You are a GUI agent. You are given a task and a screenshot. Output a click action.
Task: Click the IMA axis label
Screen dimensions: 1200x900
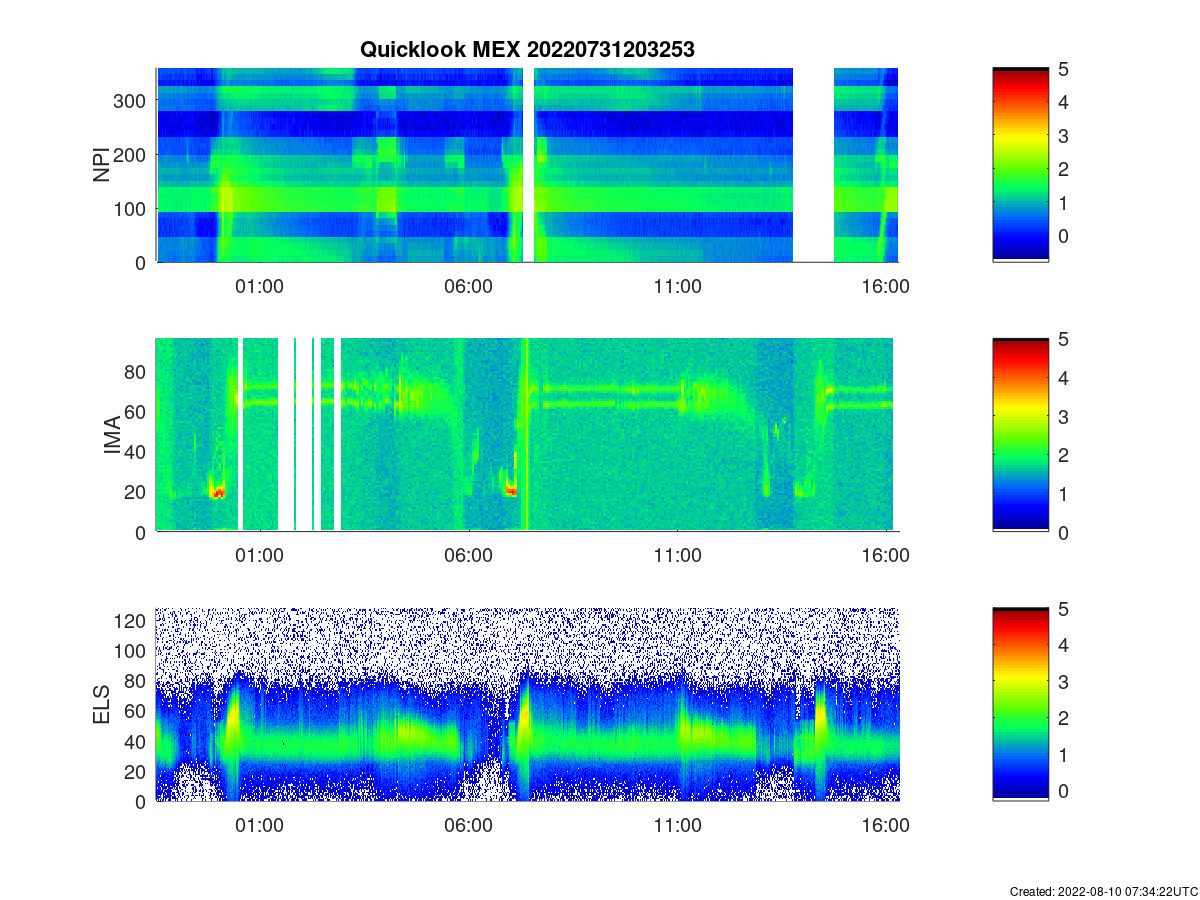(112, 436)
